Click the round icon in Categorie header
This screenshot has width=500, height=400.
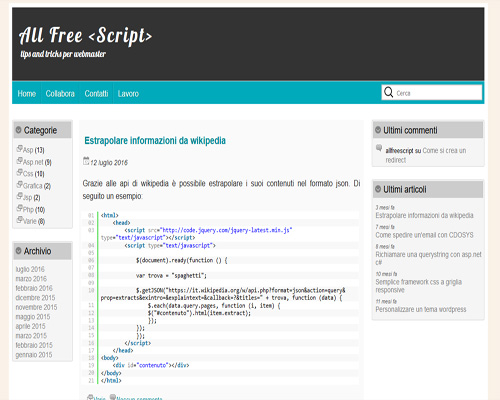(18, 130)
